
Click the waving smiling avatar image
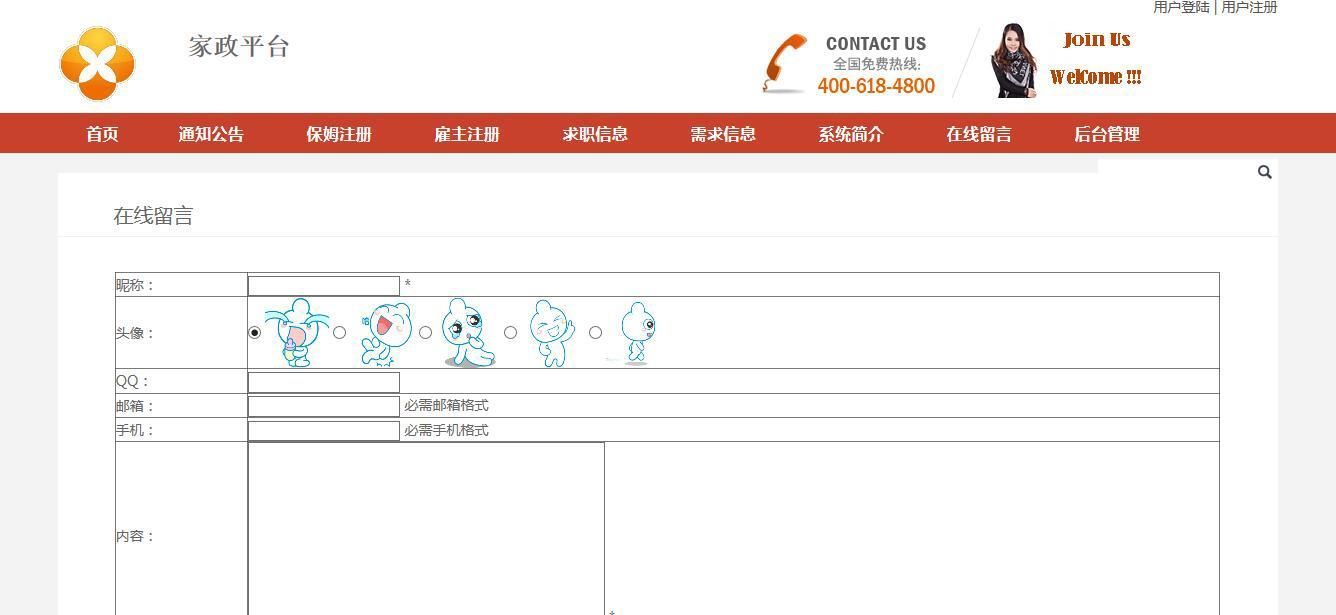pos(552,332)
